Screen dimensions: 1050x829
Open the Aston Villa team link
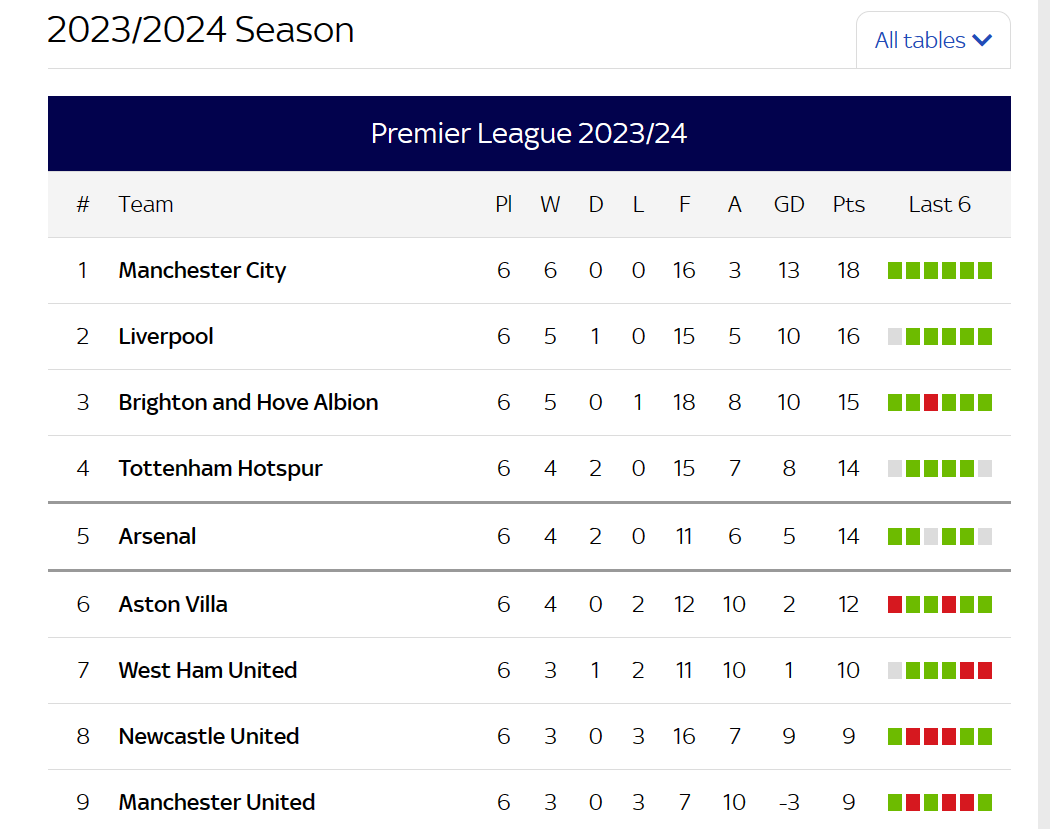(x=173, y=605)
